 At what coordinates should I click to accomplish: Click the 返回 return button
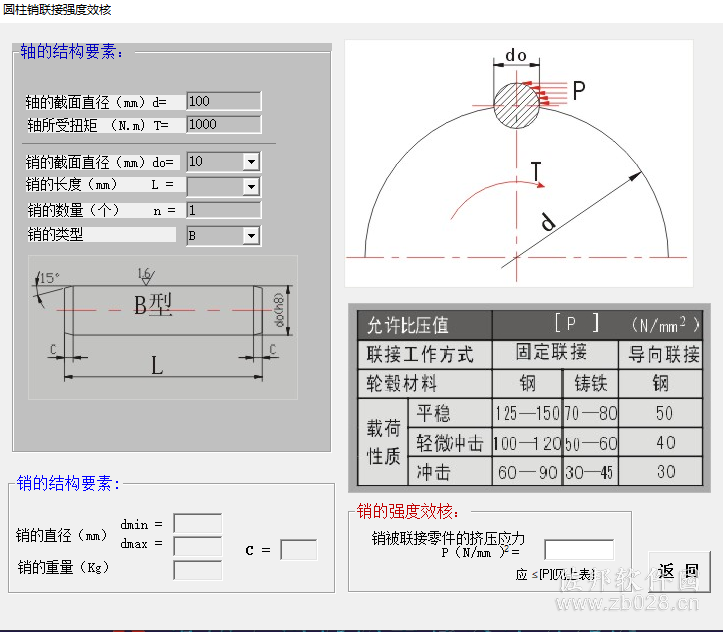(x=679, y=571)
